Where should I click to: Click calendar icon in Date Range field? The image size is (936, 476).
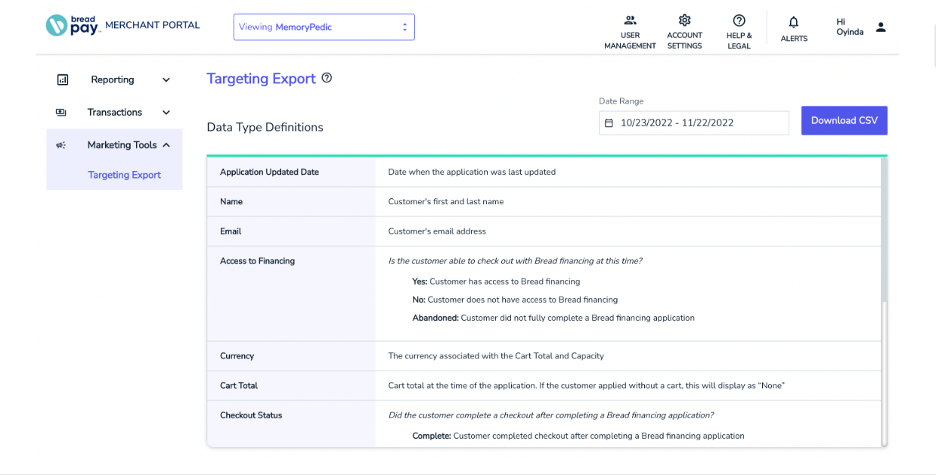click(x=609, y=123)
